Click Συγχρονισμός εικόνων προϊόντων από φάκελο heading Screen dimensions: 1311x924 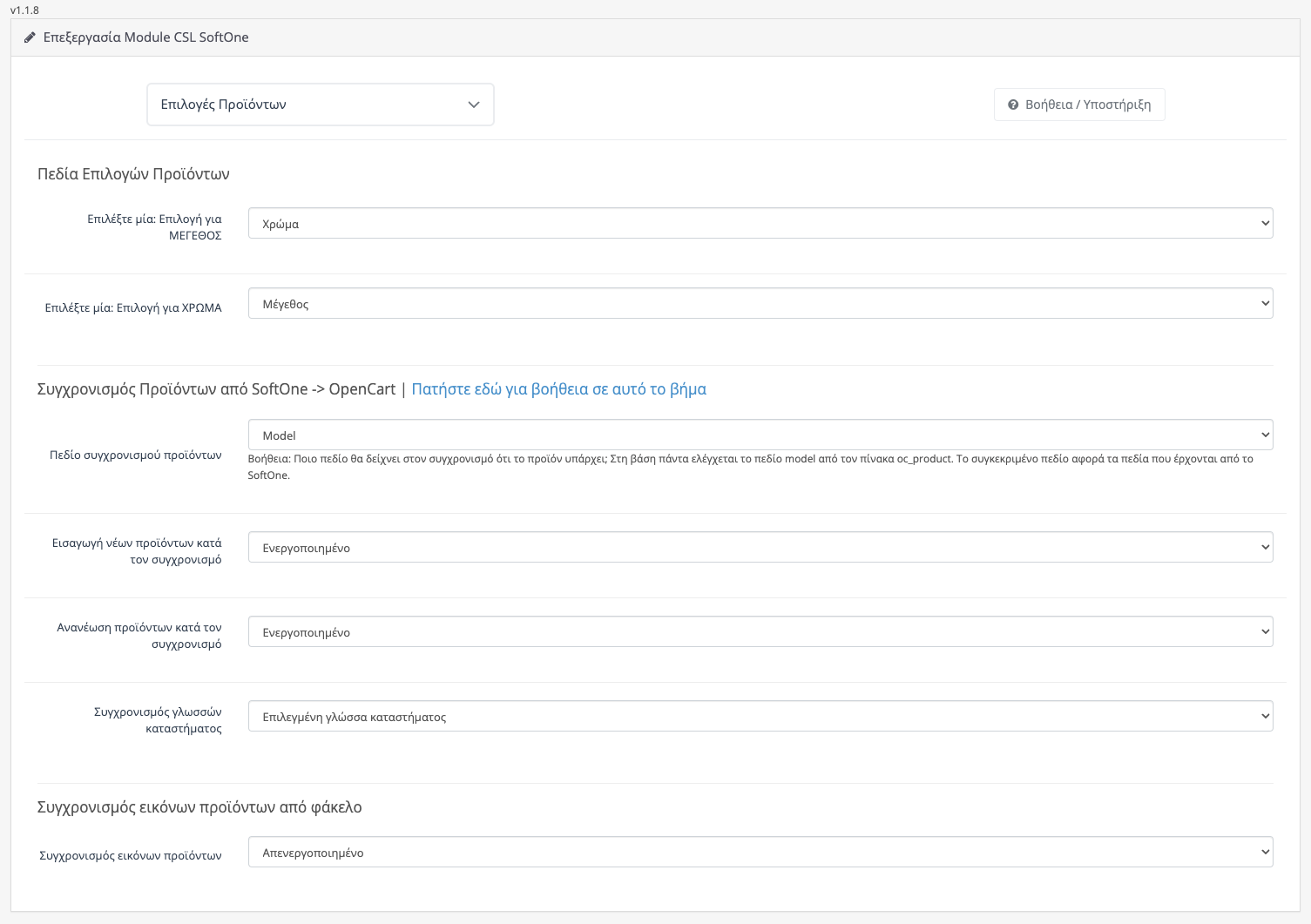[x=199, y=807]
